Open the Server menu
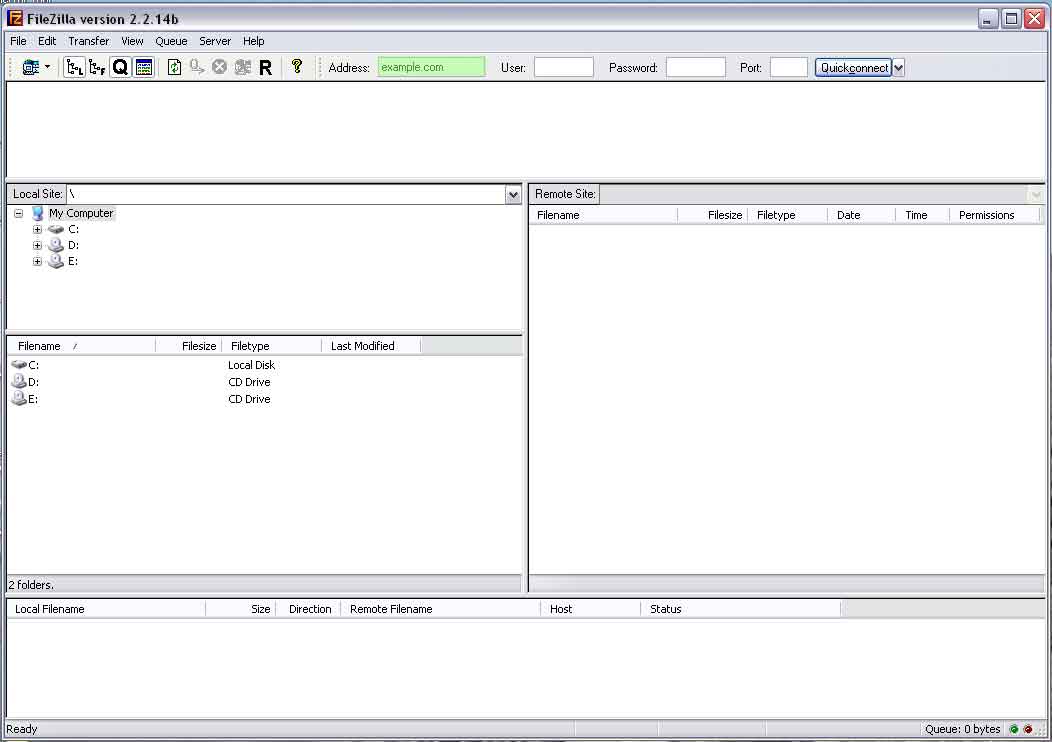 (215, 41)
